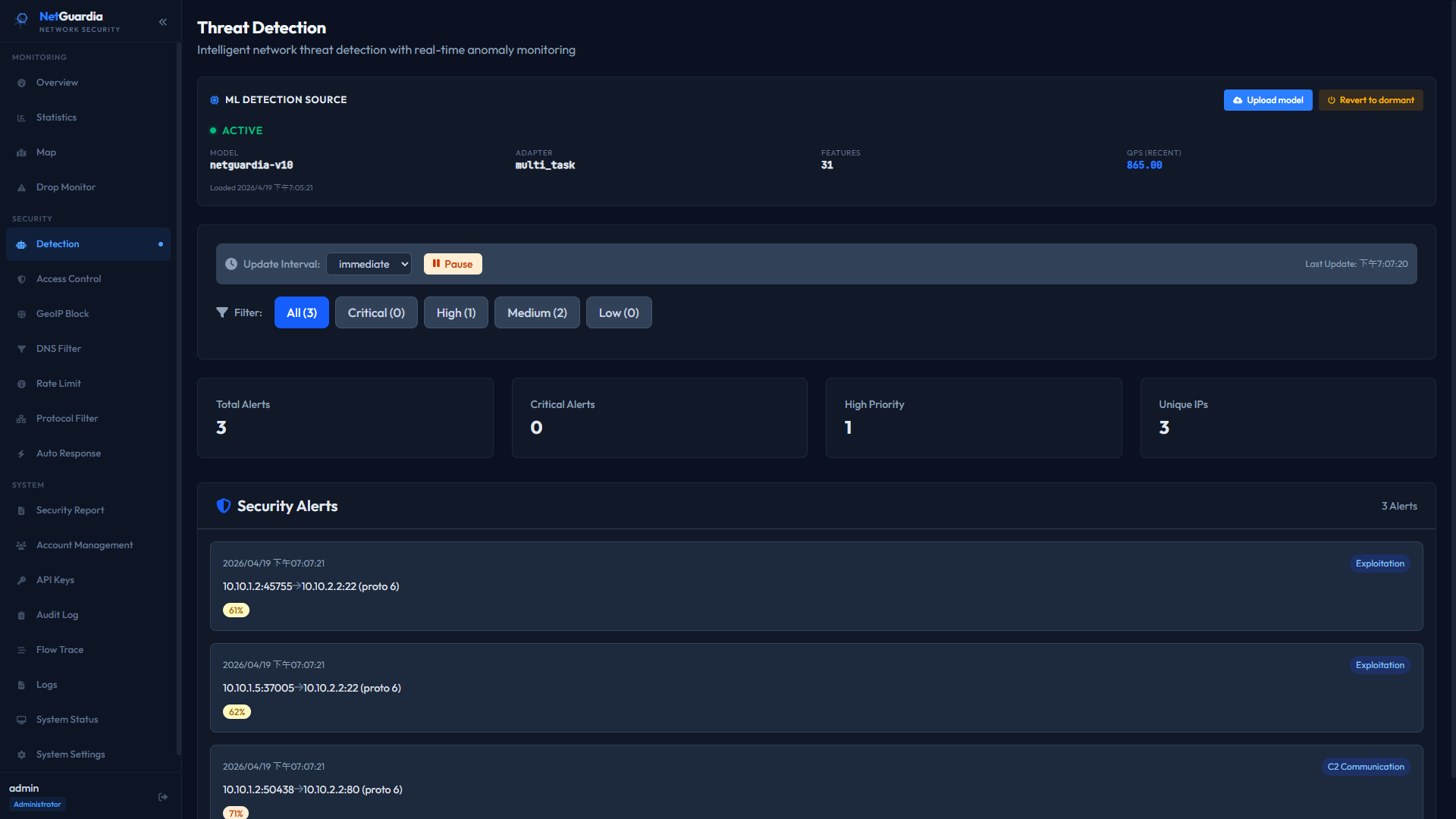1456x819 pixels.
Task: Open the Update Interval immediate dropdown
Action: pos(369,264)
